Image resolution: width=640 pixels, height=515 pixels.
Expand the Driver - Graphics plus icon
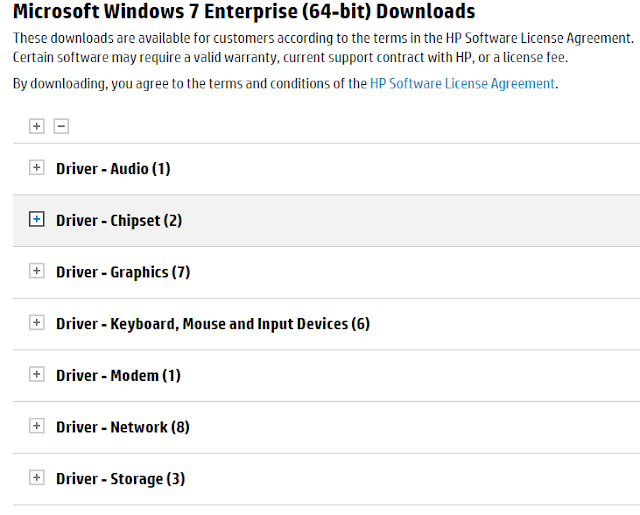(37, 271)
